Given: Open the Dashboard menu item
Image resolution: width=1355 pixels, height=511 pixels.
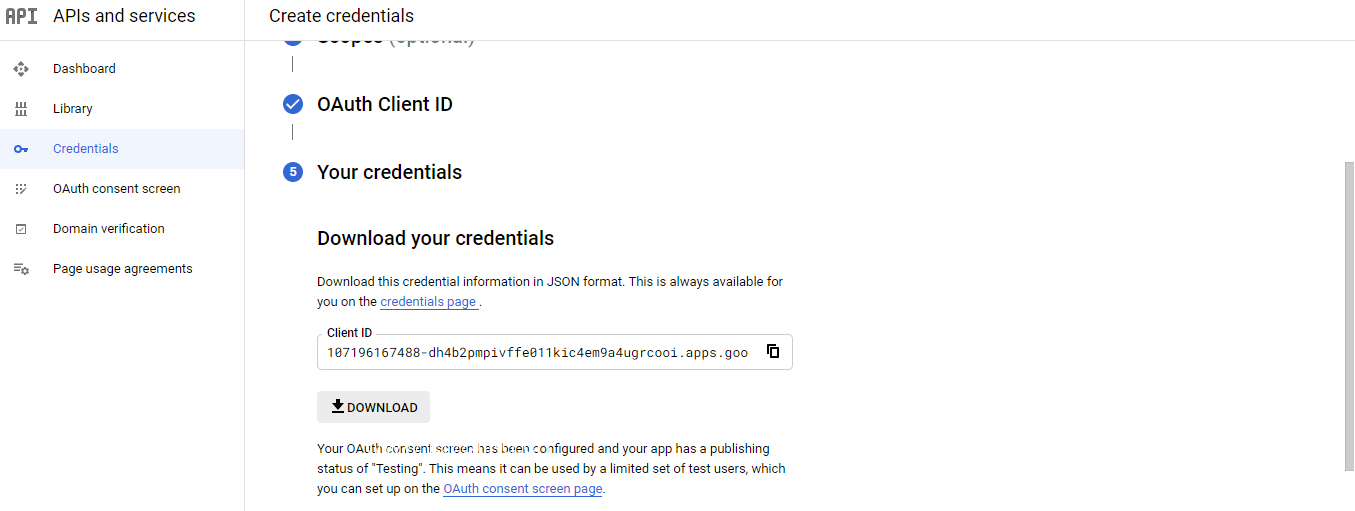Looking at the screenshot, I should [x=84, y=69].
